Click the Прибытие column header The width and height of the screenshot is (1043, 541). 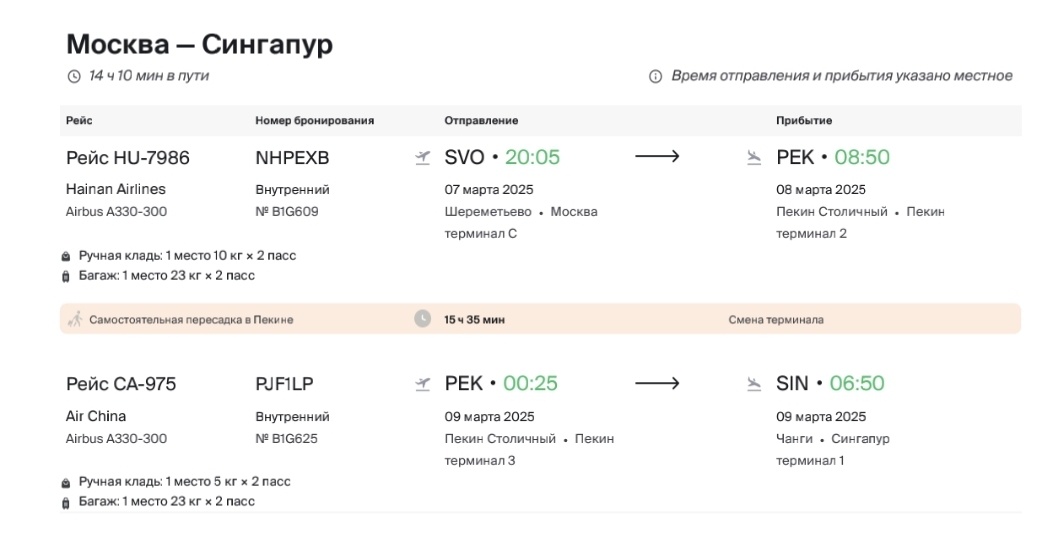tap(804, 120)
